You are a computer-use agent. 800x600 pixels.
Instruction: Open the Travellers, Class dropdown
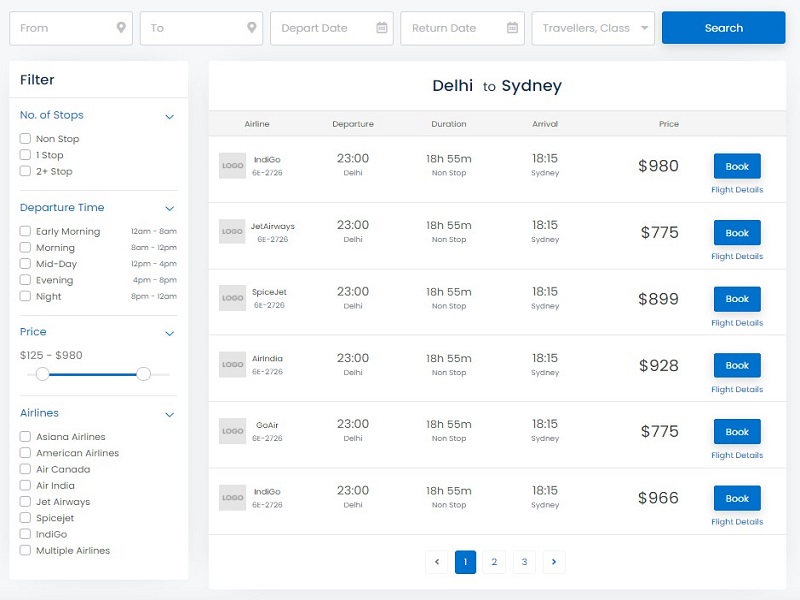click(x=593, y=28)
